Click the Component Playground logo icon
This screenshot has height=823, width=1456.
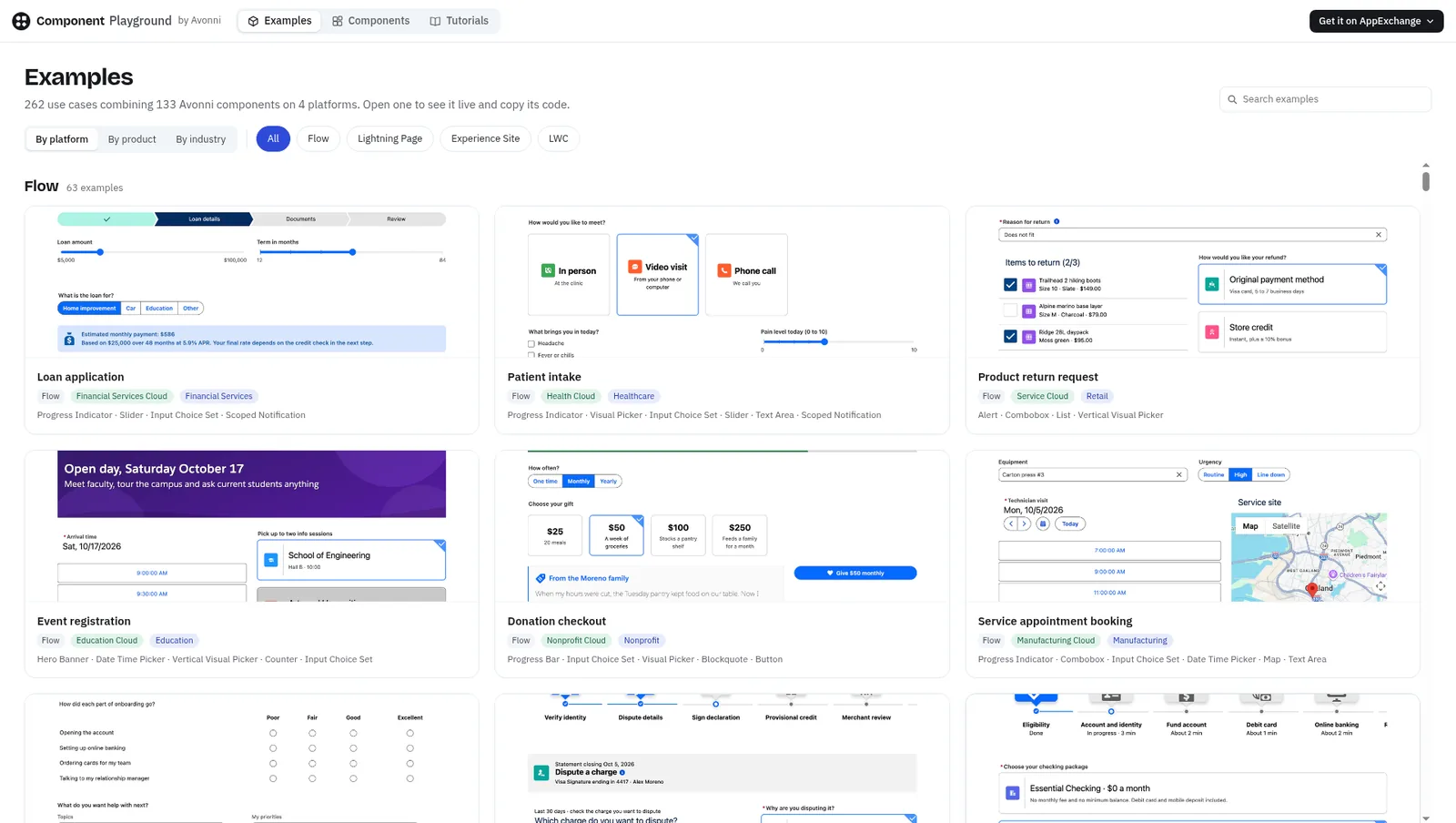21,21
